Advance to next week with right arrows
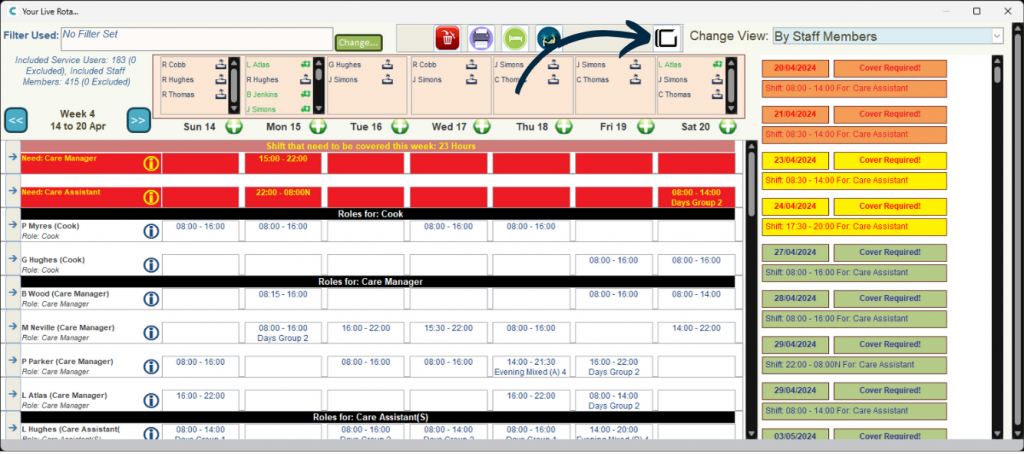Viewport: 1024px width, 454px height. click(x=138, y=121)
